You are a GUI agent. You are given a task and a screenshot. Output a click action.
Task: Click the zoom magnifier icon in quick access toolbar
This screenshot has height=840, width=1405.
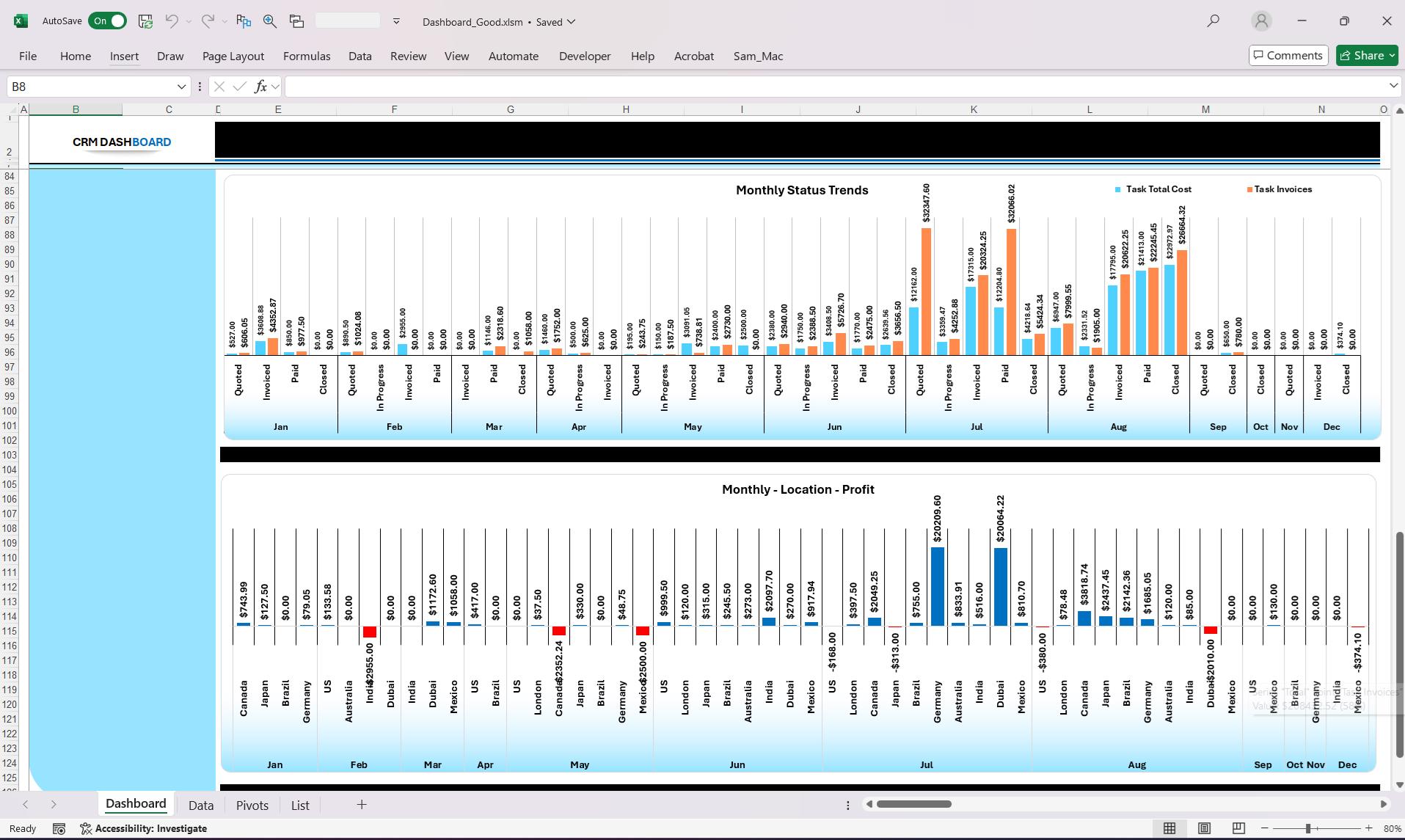[x=270, y=21]
